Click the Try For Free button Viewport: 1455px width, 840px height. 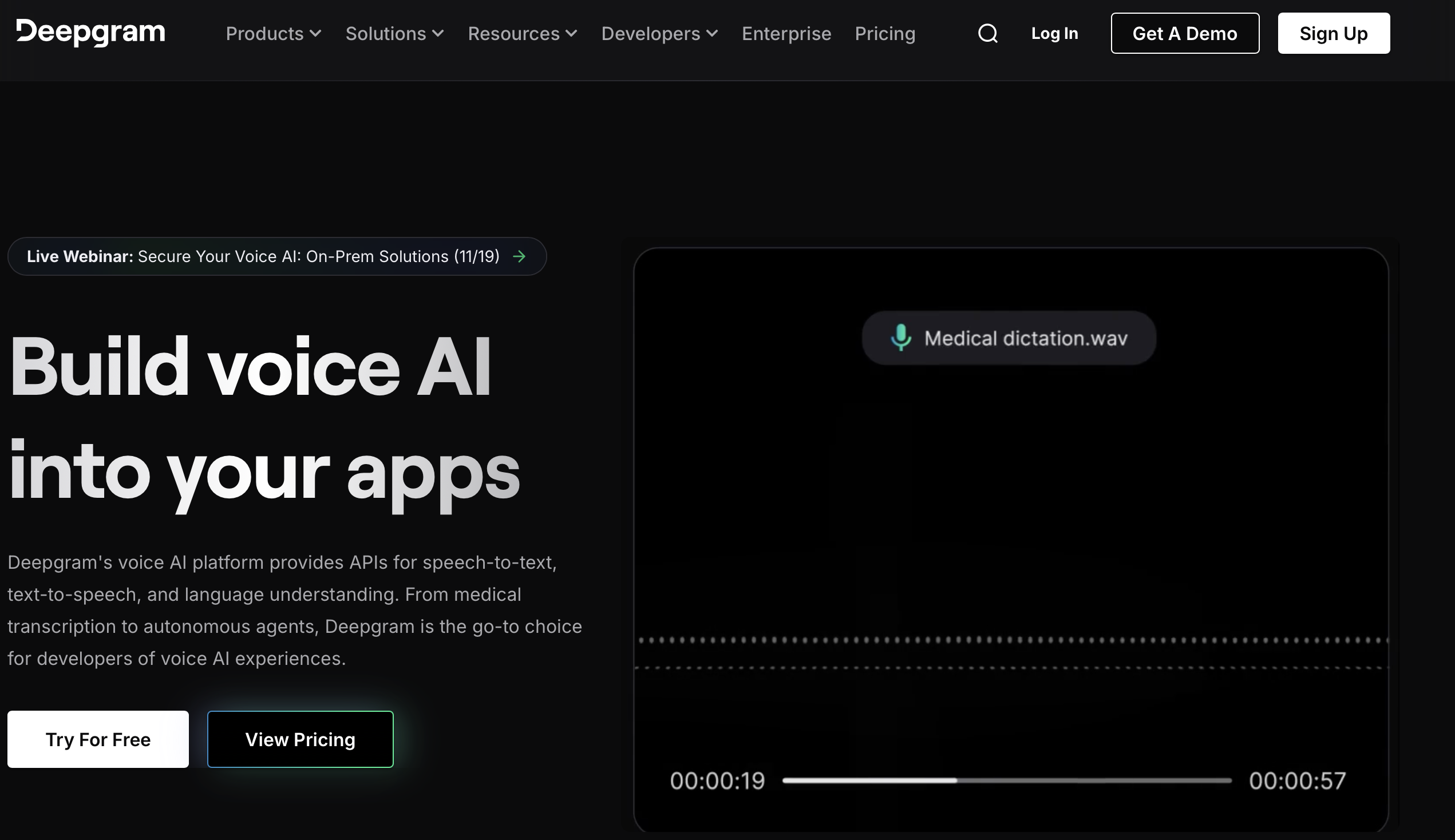click(x=97, y=739)
